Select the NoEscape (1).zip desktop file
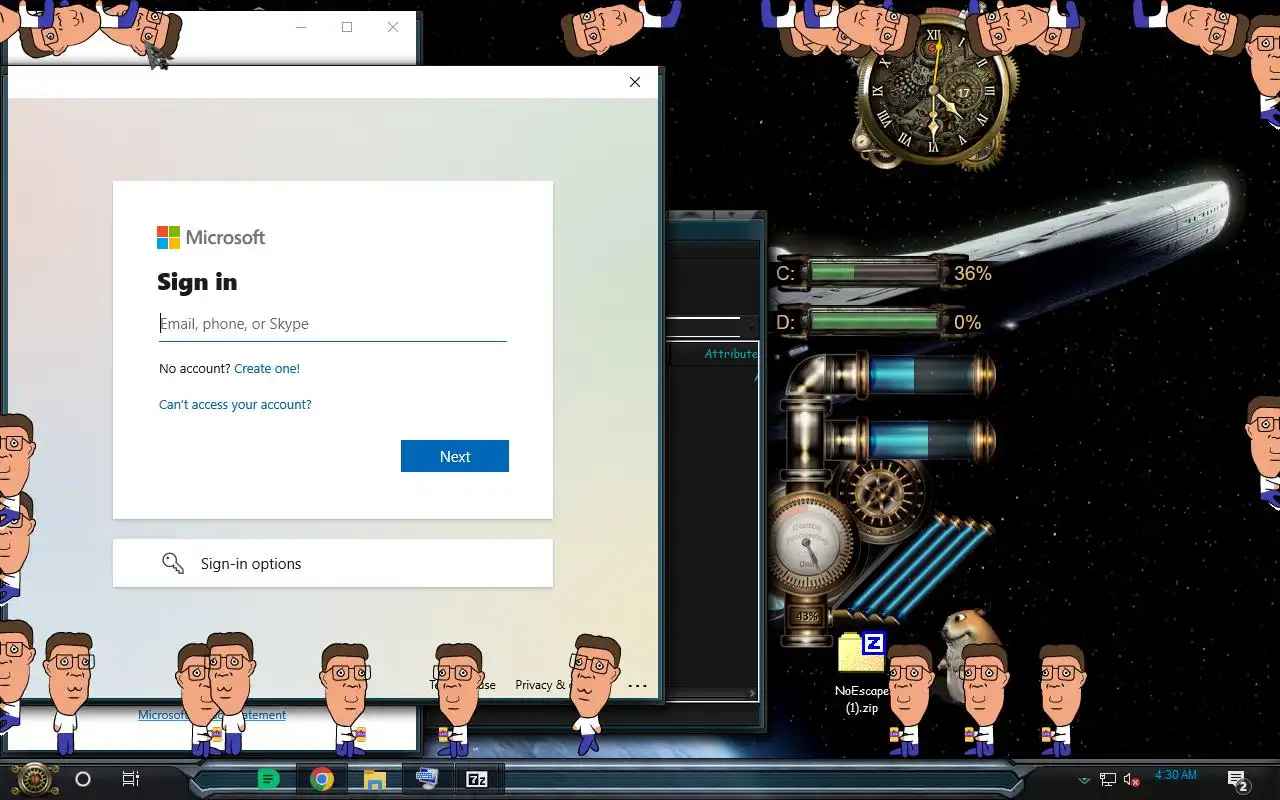This screenshot has width=1280, height=800. 861,674
